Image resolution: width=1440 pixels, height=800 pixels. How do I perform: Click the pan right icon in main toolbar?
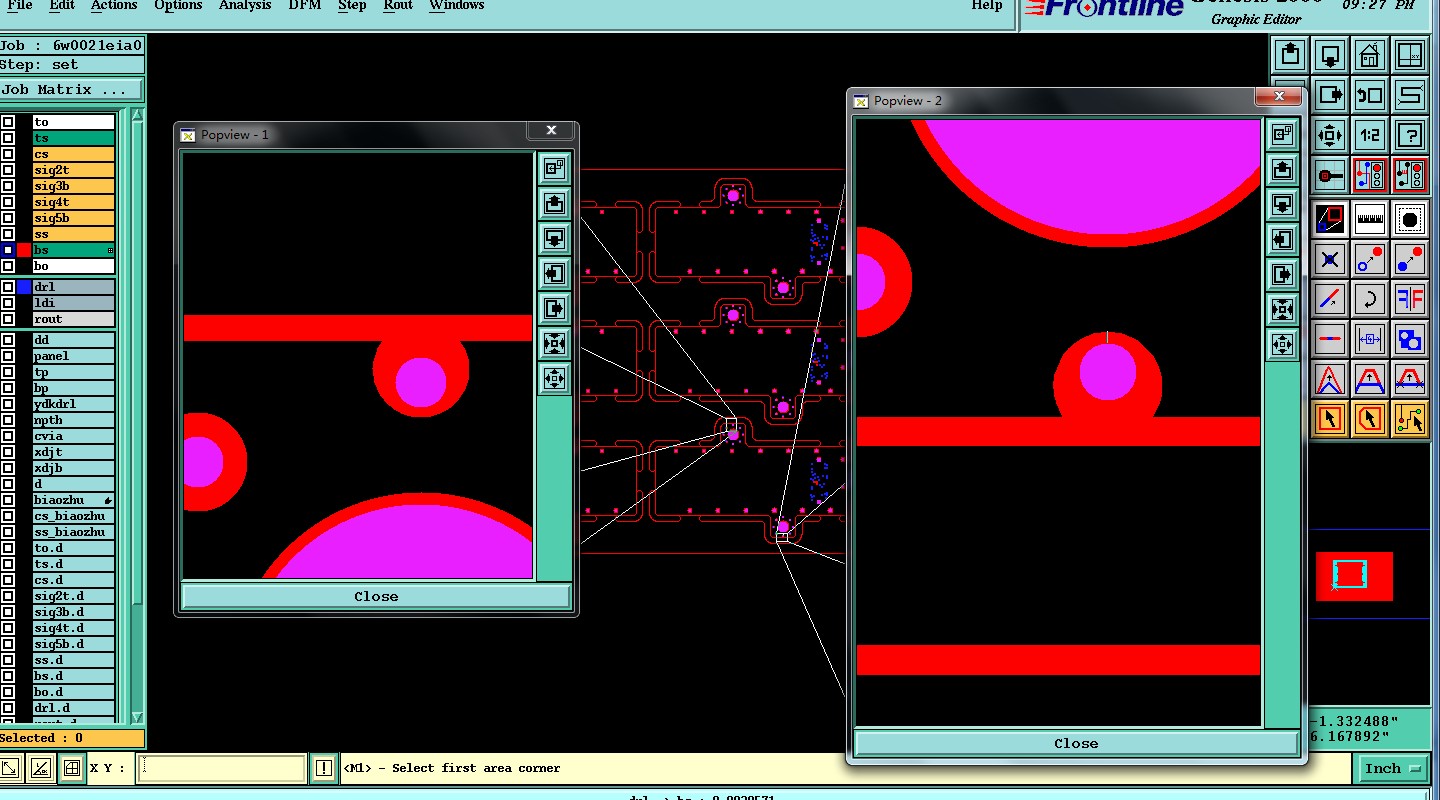[1329, 95]
